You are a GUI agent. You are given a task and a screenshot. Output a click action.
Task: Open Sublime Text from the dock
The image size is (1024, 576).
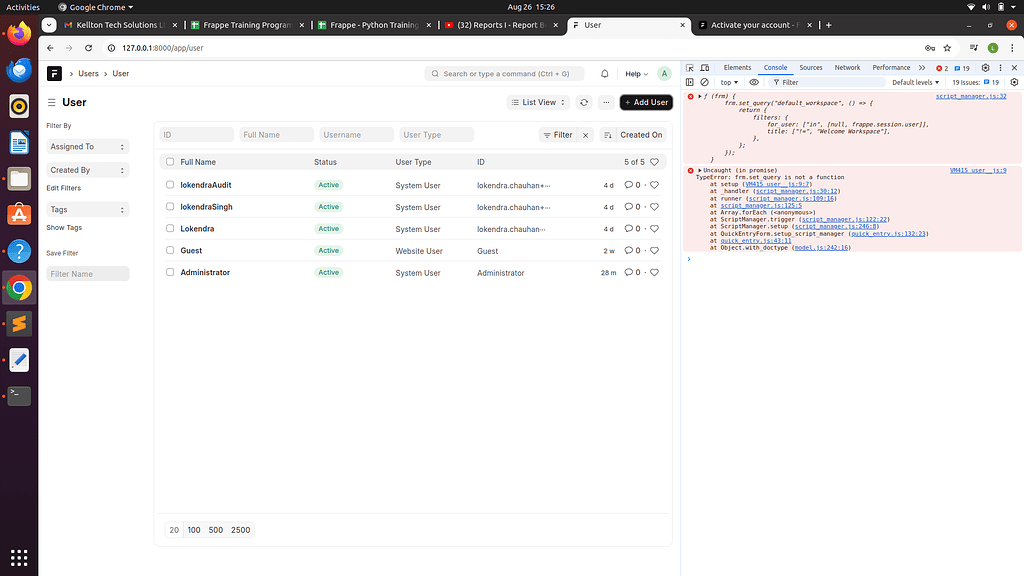(x=19, y=323)
